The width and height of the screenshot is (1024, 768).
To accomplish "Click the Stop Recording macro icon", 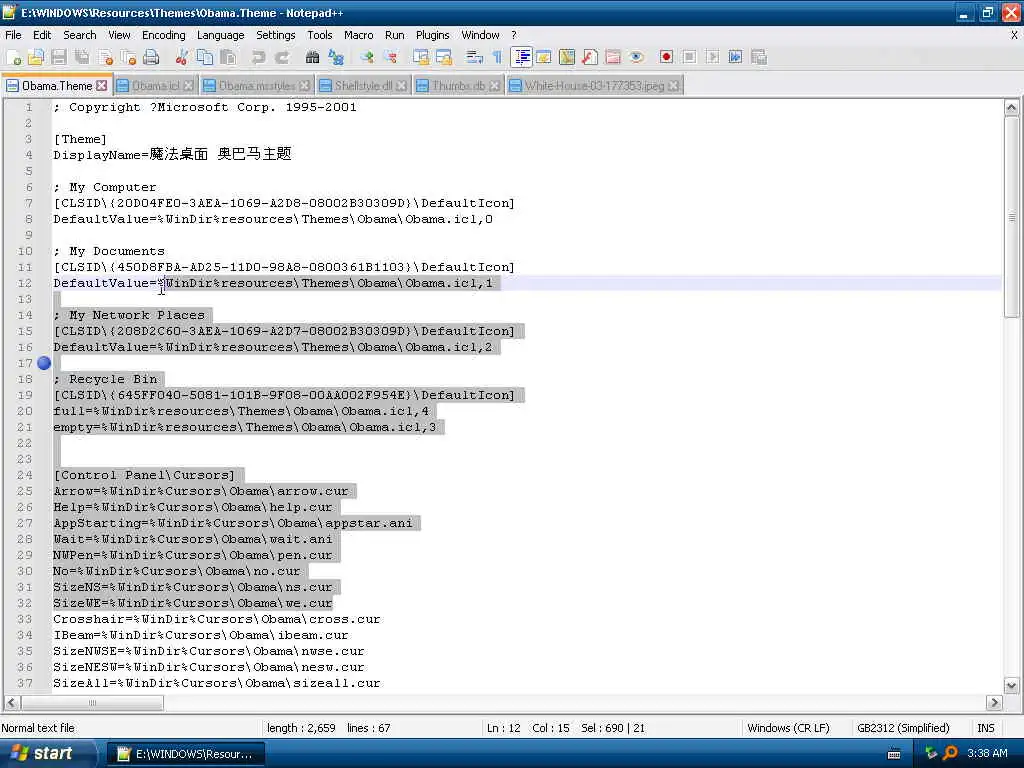I will click(x=689, y=57).
